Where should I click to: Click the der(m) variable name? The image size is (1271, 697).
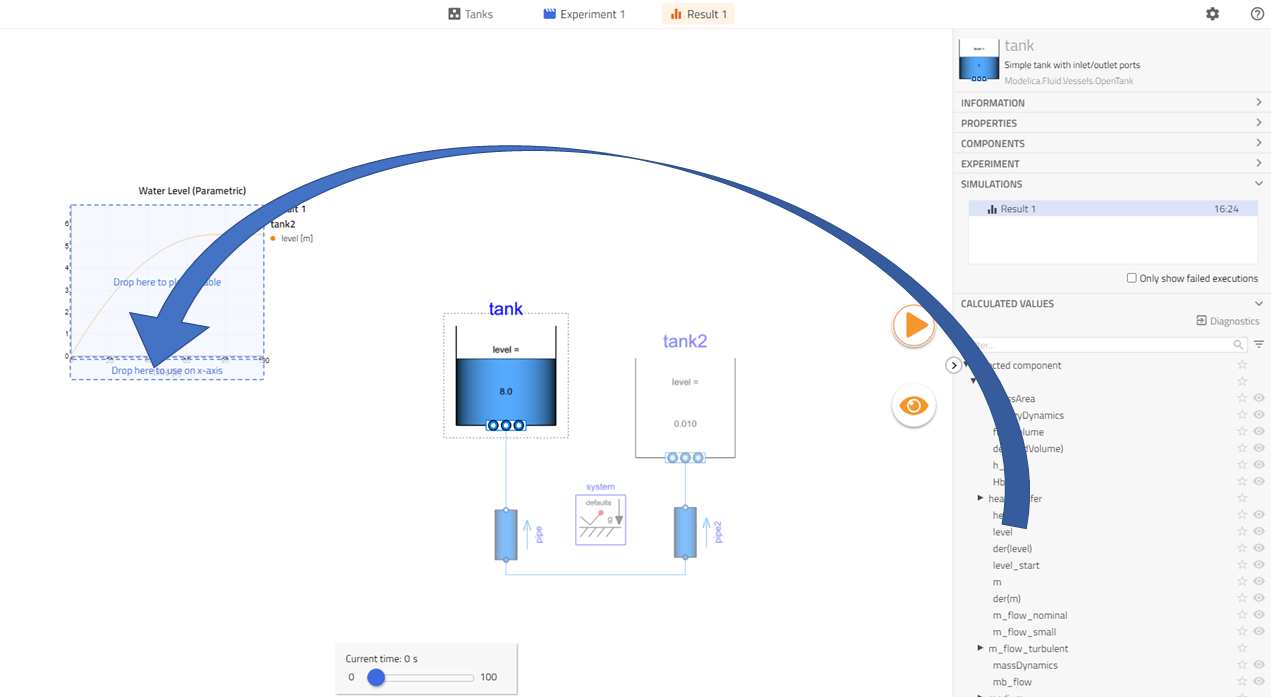pyautogui.click(x=1007, y=599)
